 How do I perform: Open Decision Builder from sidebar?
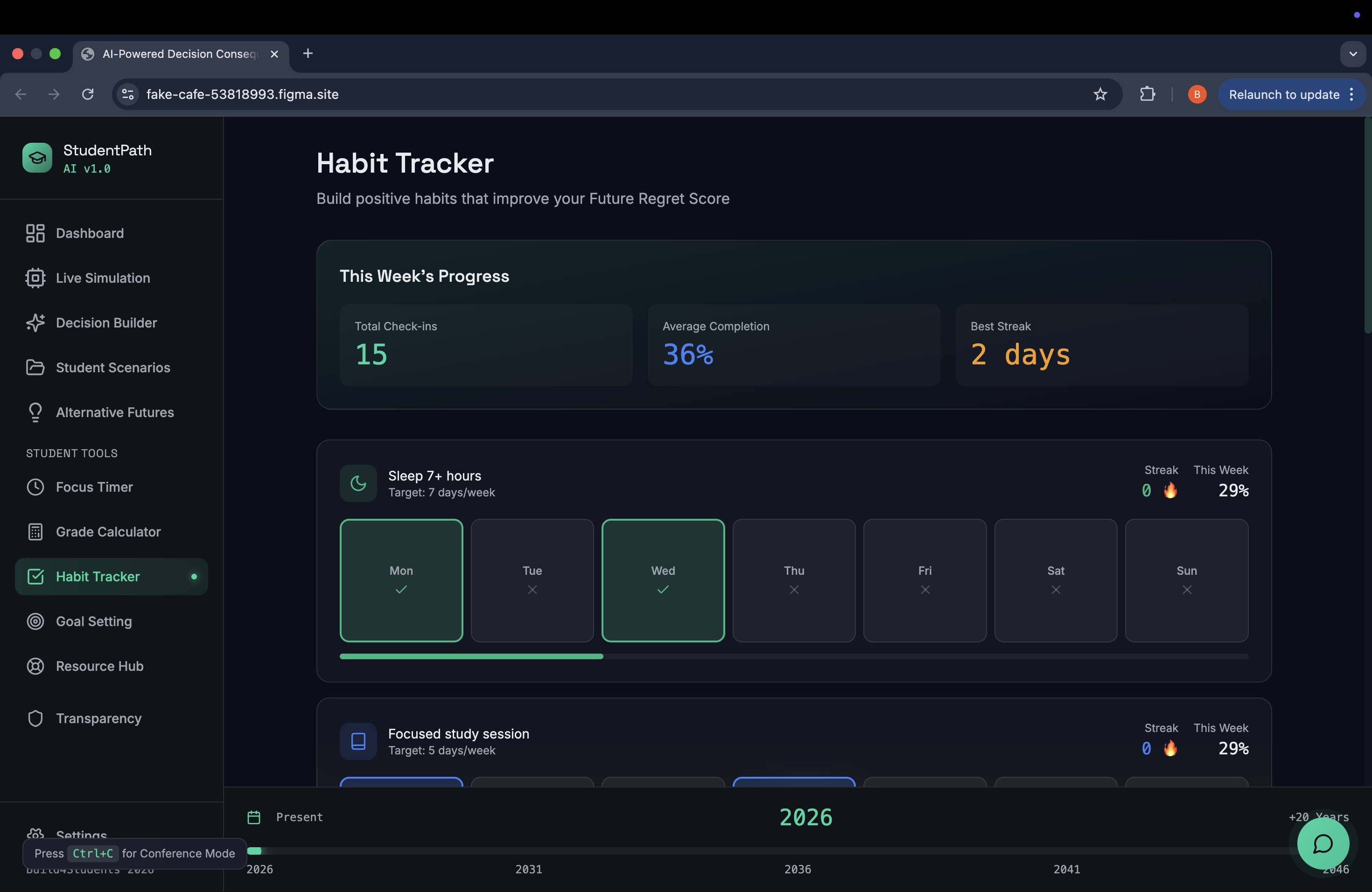click(106, 323)
